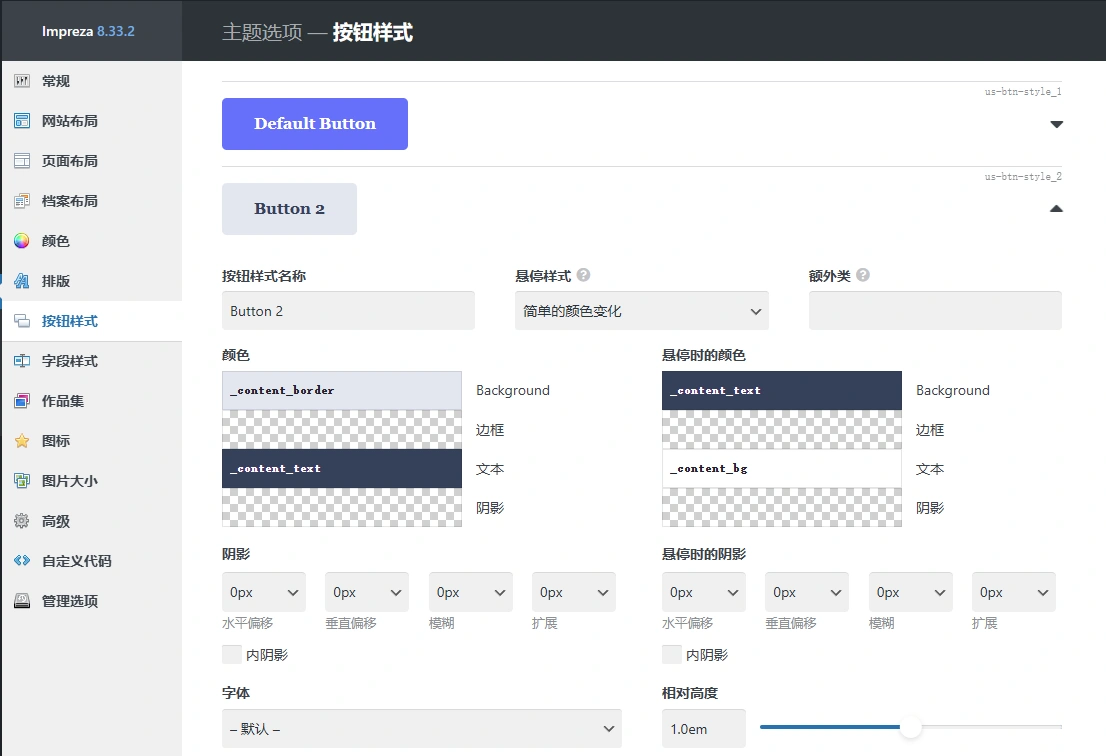Open the 字体 dropdown showing 默认
This screenshot has height=756, width=1106.
(x=421, y=728)
